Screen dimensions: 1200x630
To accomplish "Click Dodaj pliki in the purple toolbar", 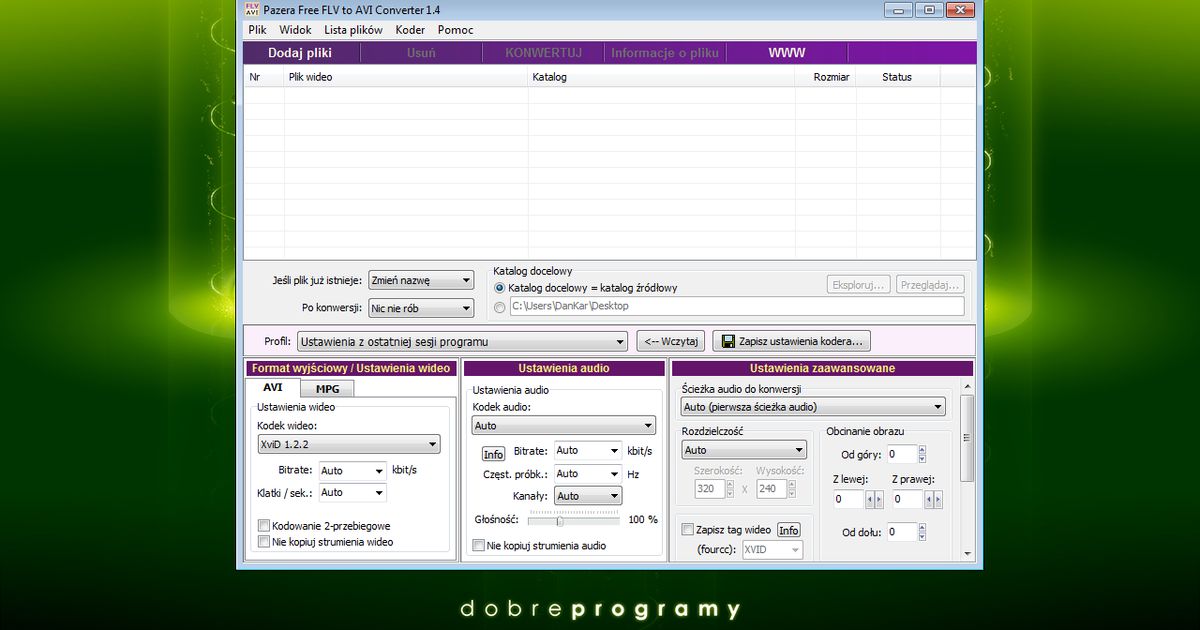I will [300, 53].
